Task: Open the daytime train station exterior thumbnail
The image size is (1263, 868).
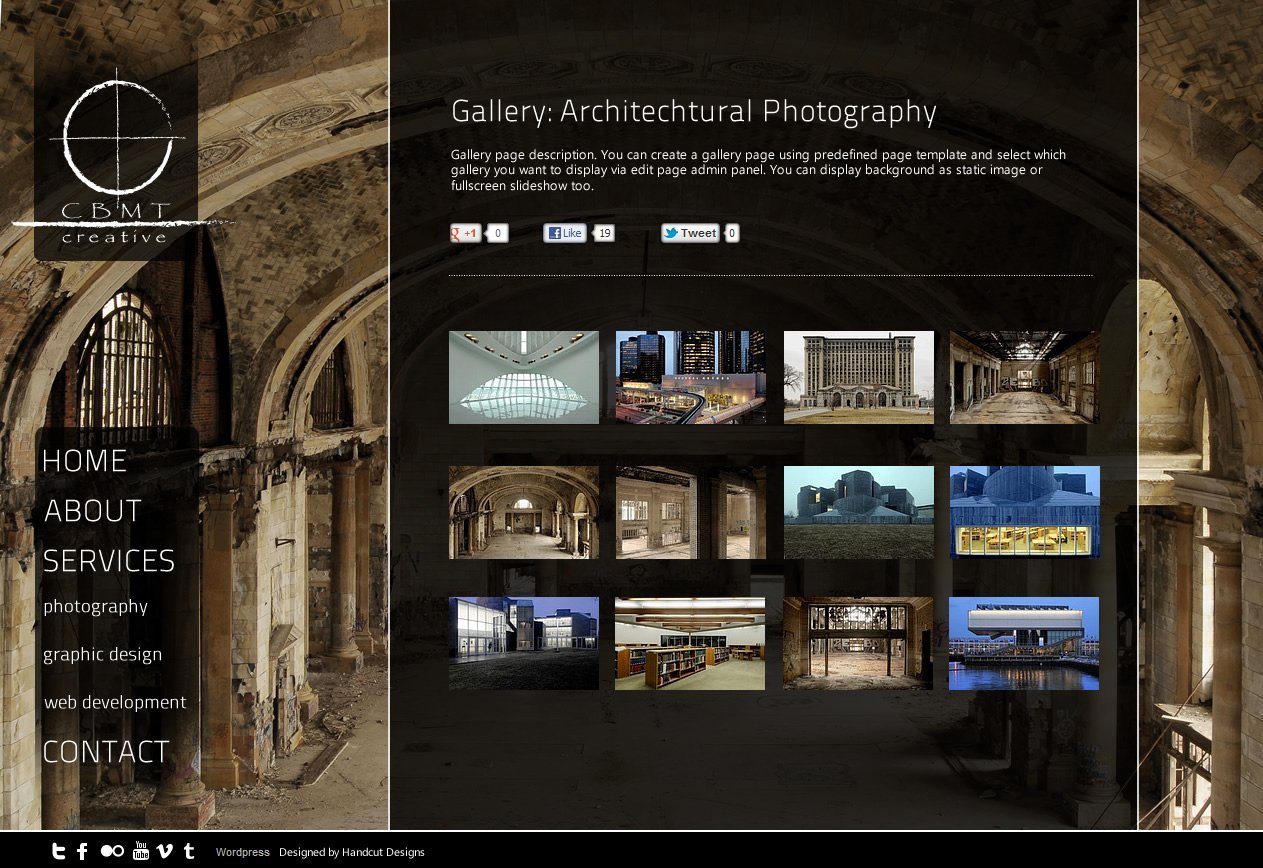Action: click(x=859, y=378)
